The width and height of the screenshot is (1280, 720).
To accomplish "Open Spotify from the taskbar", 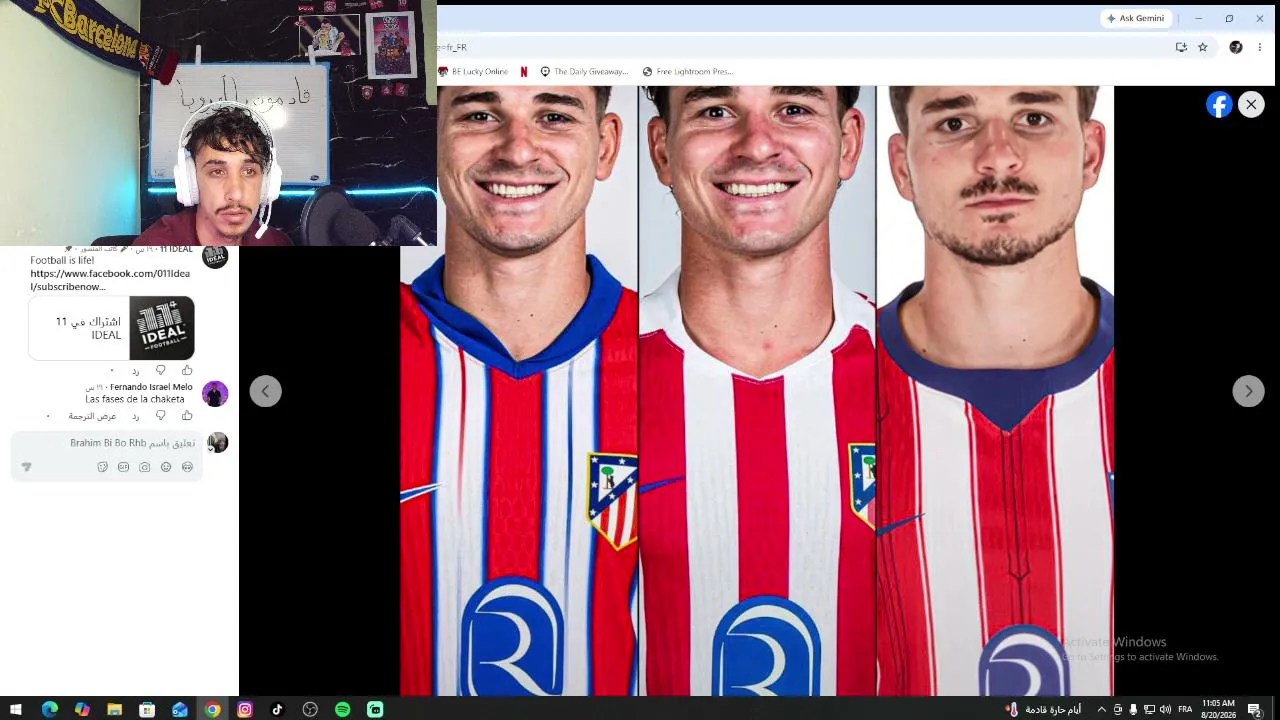I will 343,709.
